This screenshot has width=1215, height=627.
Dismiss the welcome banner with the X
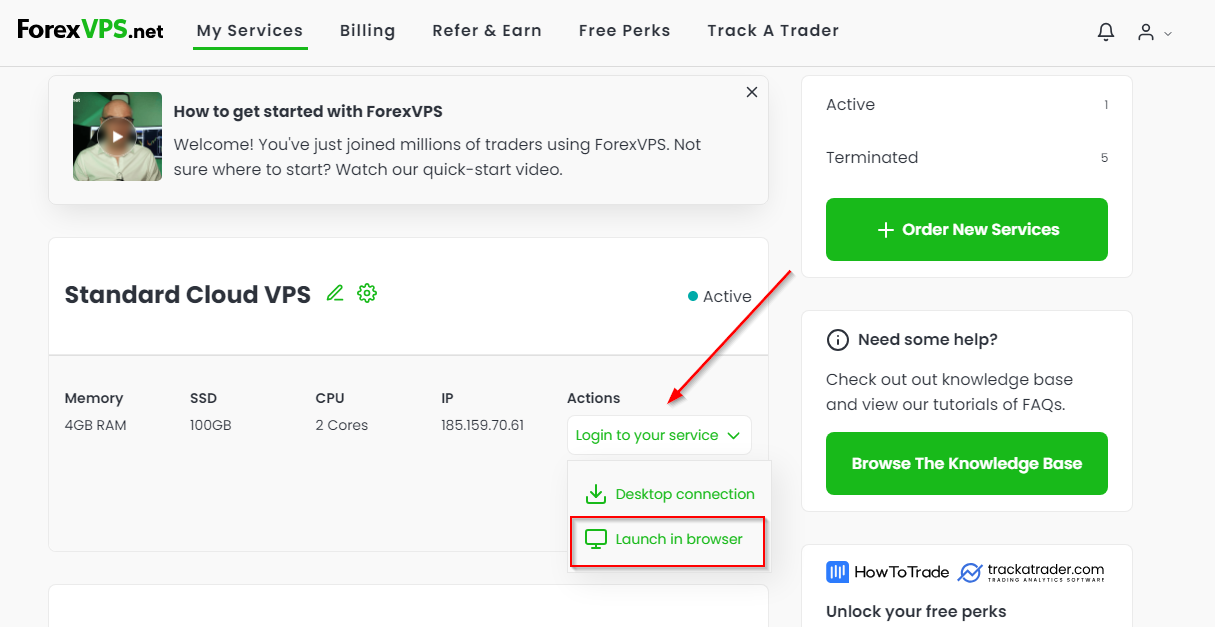pos(751,91)
